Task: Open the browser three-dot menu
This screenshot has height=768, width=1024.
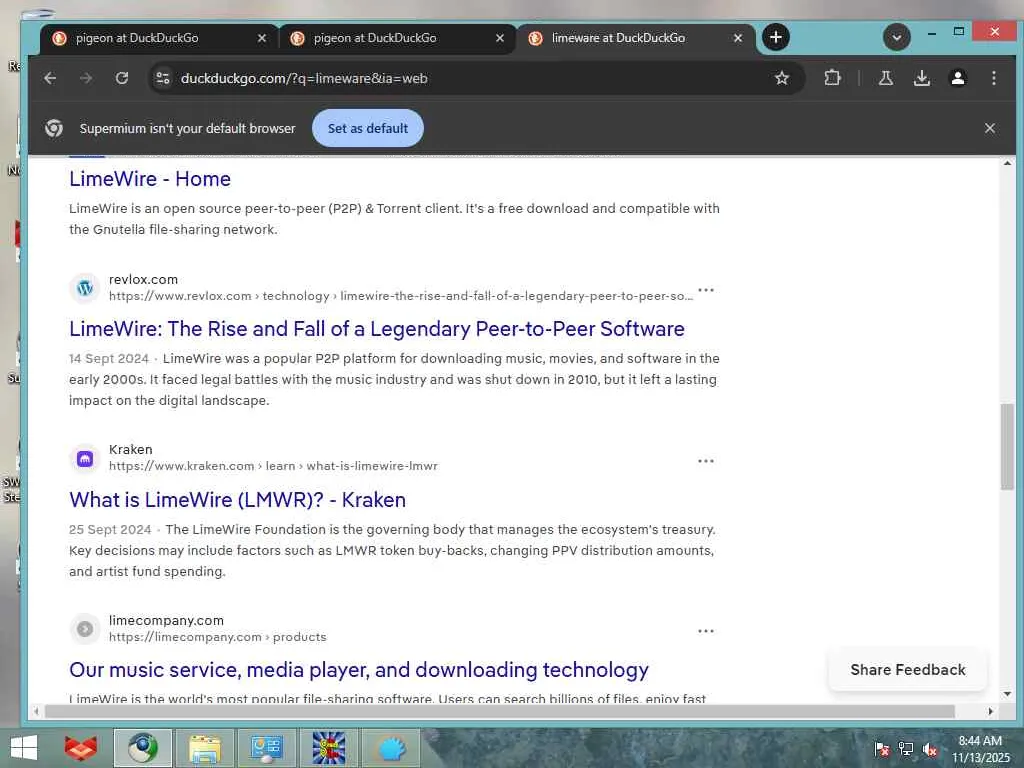Action: pos(993,78)
